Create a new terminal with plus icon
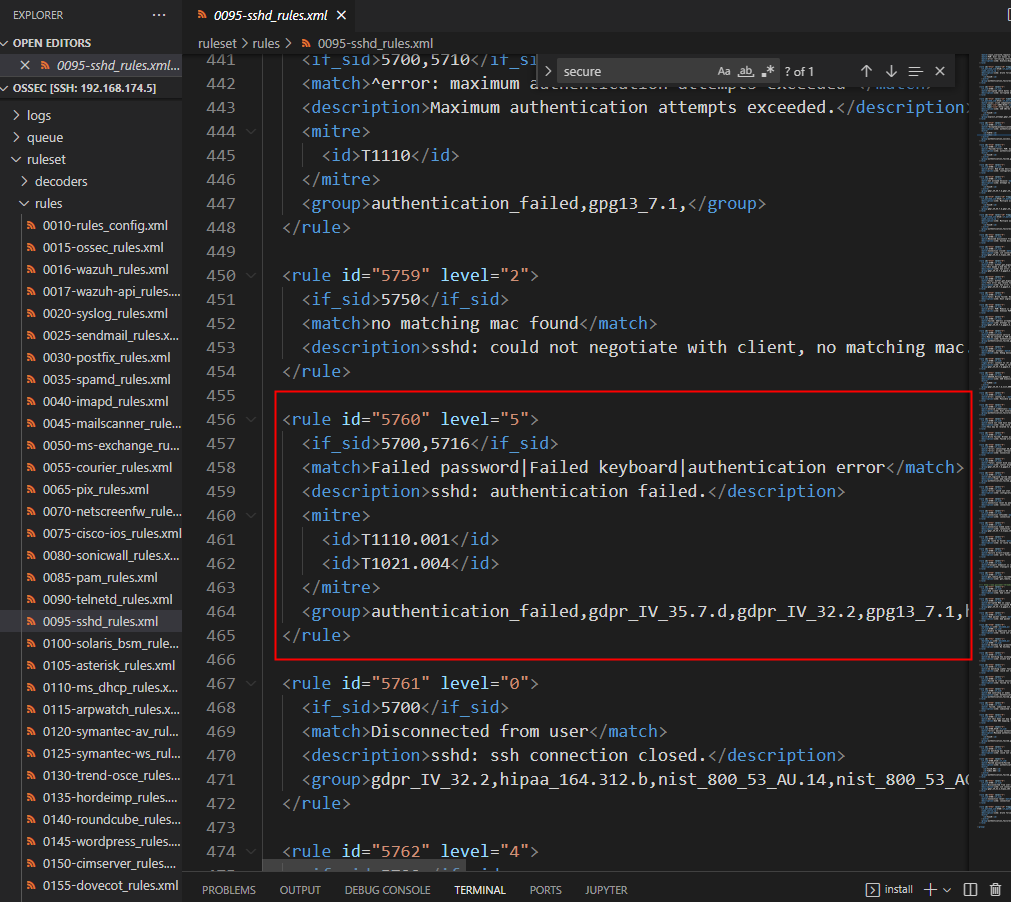Screen dimensions: 1011x902 click(930, 890)
